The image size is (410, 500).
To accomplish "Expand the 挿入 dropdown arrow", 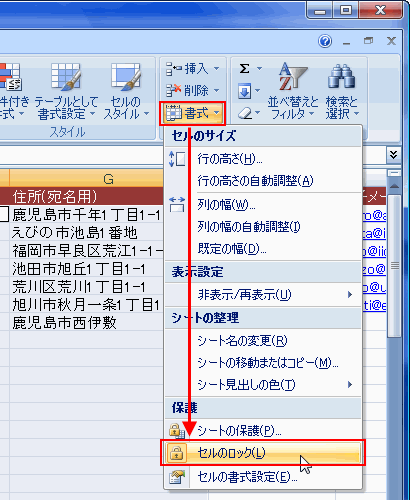I will point(217,69).
